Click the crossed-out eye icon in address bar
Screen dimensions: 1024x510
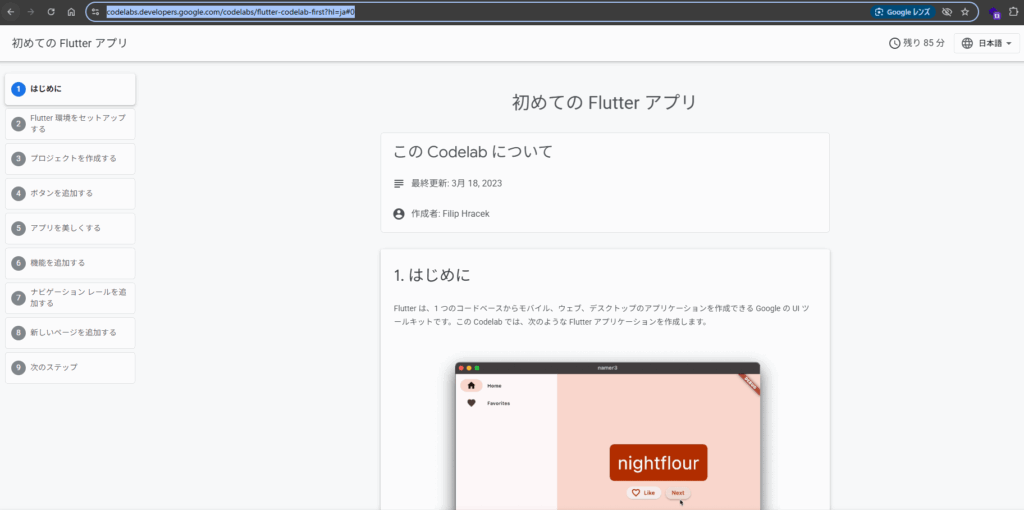pyautogui.click(x=947, y=12)
